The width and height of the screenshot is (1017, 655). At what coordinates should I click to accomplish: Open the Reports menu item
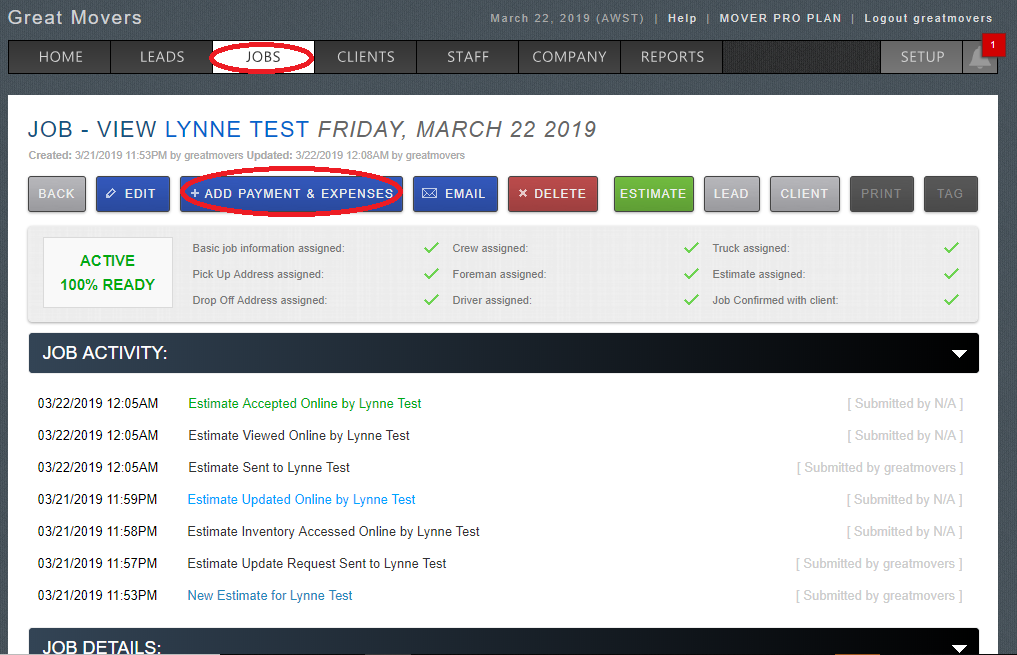[x=672, y=57]
